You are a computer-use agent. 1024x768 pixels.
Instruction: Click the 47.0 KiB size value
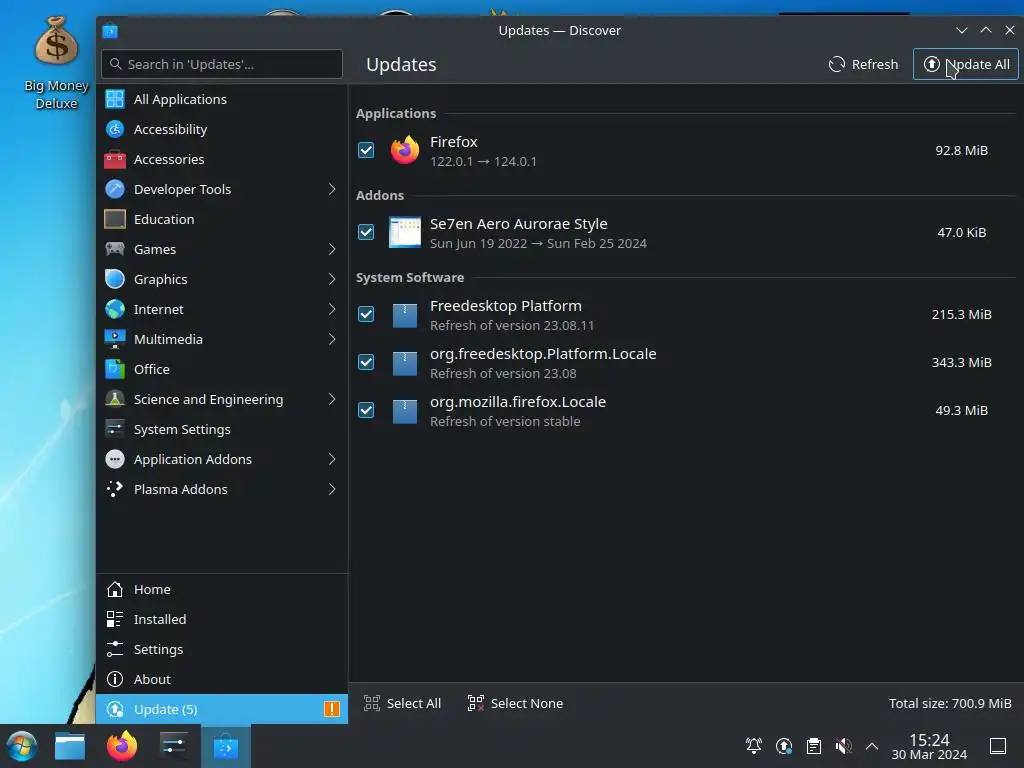point(961,232)
